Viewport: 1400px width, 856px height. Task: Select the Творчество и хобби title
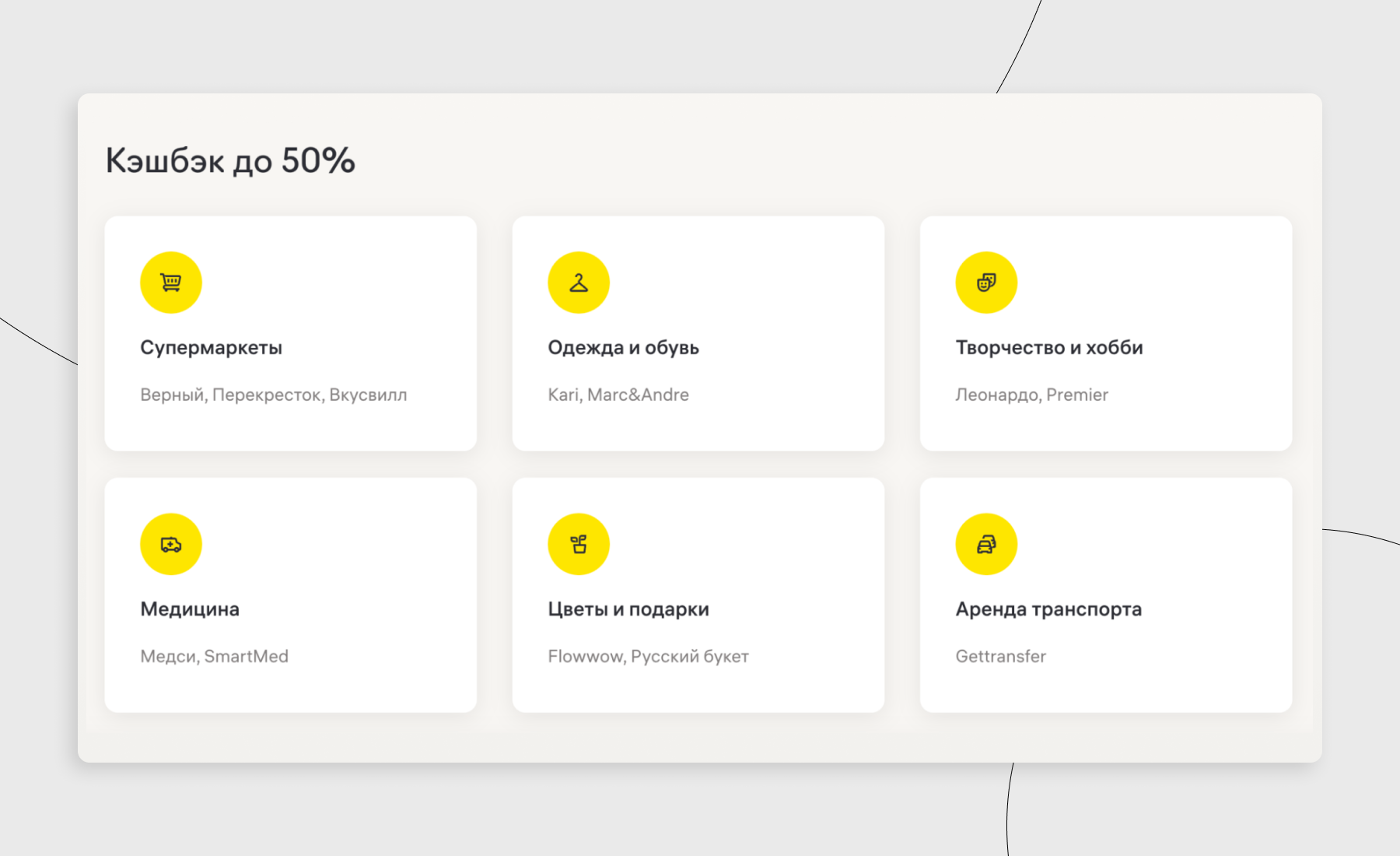coord(1048,348)
